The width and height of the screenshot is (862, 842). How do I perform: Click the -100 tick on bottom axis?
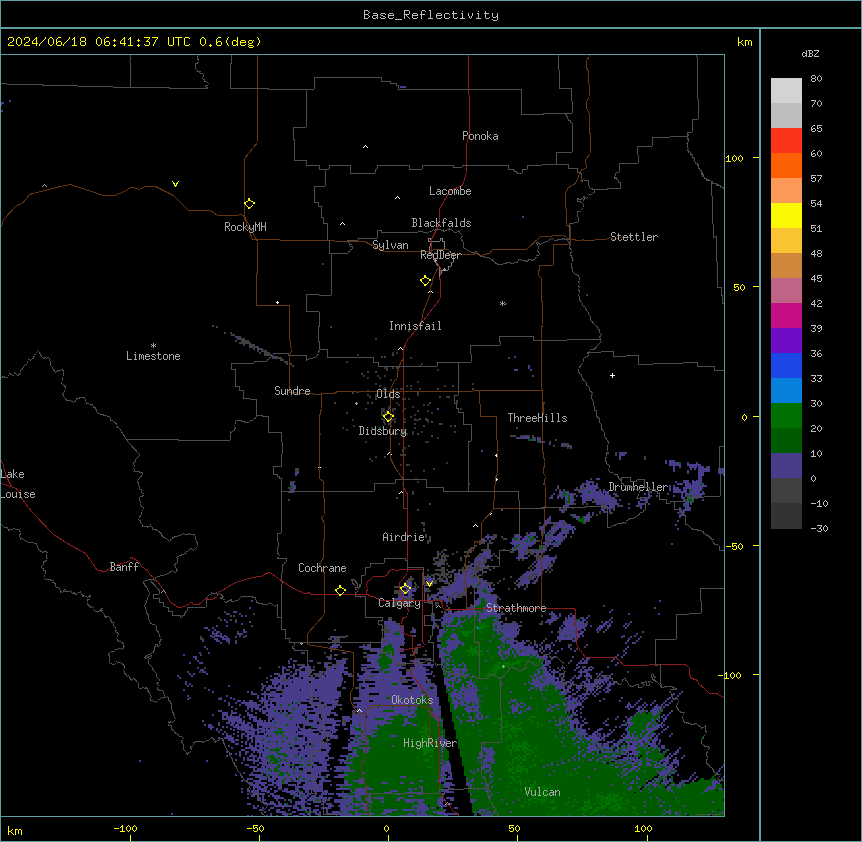pyautogui.click(x=125, y=828)
